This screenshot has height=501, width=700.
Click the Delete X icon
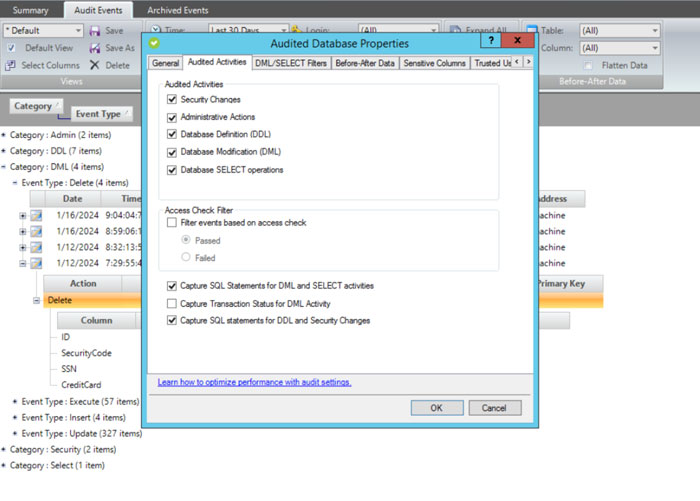[94, 65]
